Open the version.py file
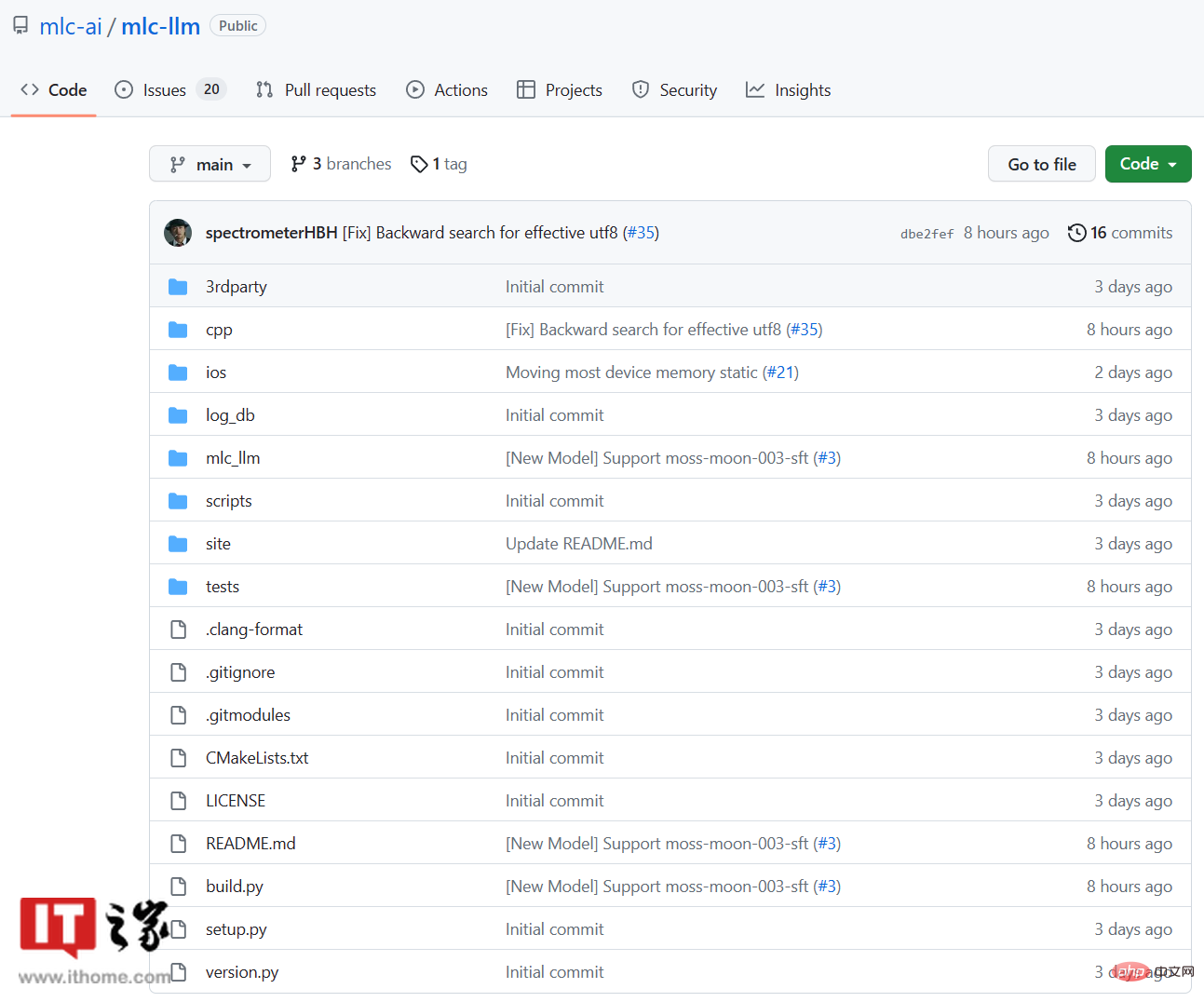 pos(242,972)
